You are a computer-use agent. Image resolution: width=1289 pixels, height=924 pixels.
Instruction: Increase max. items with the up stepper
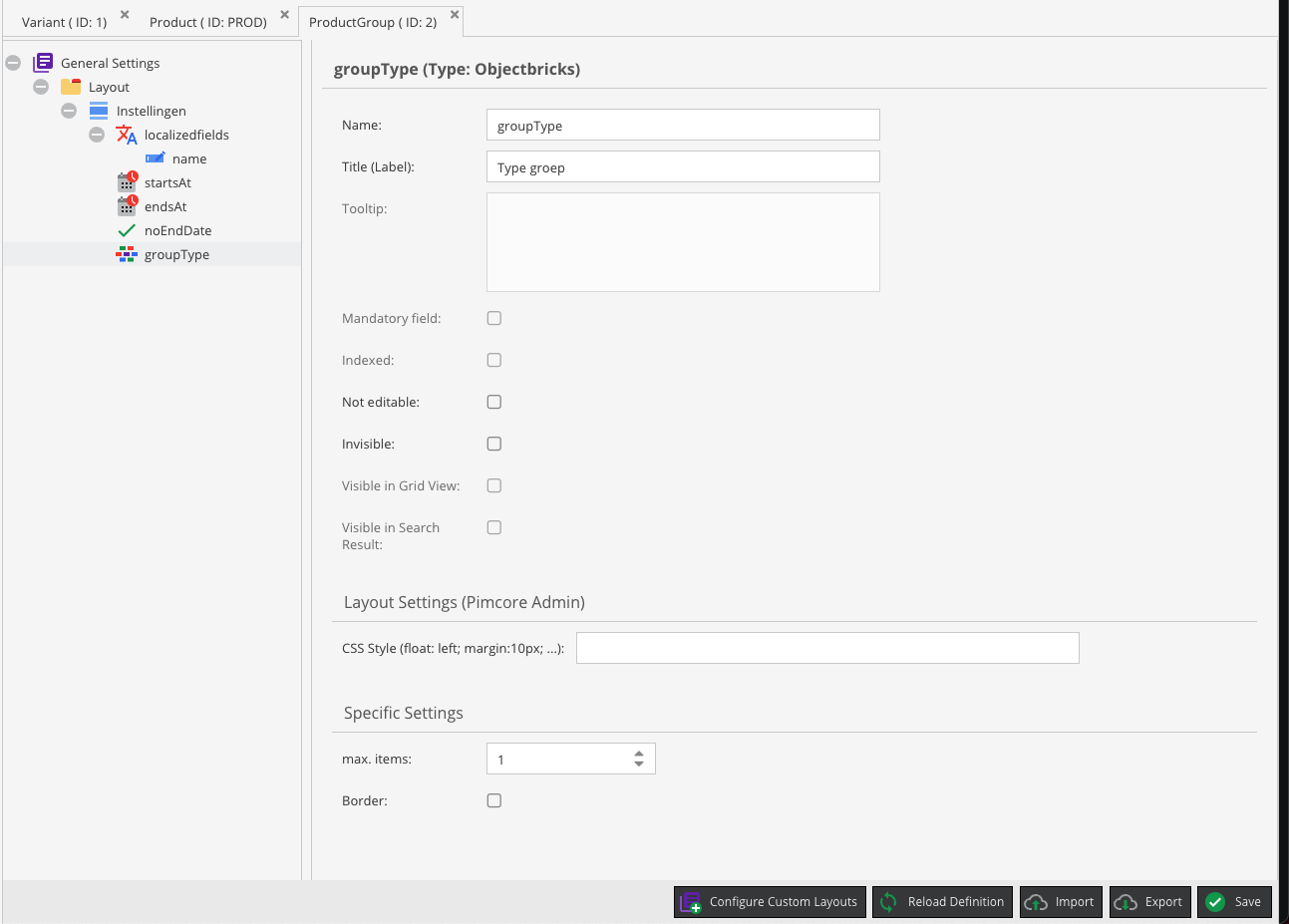click(x=638, y=753)
